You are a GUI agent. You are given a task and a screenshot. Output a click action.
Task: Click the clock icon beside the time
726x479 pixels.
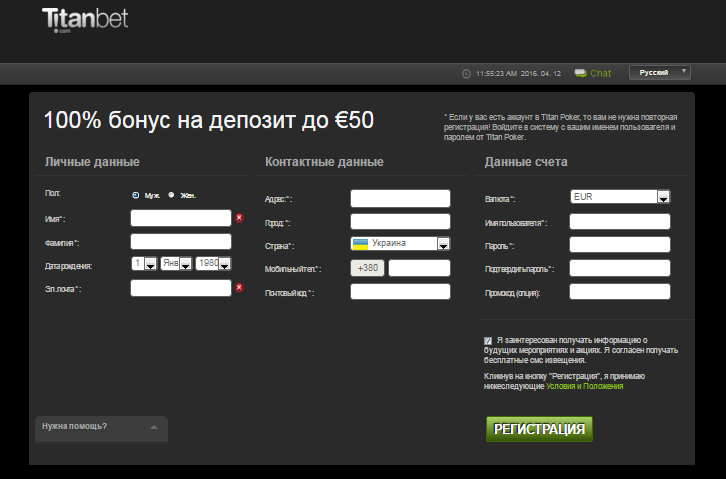point(466,74)
